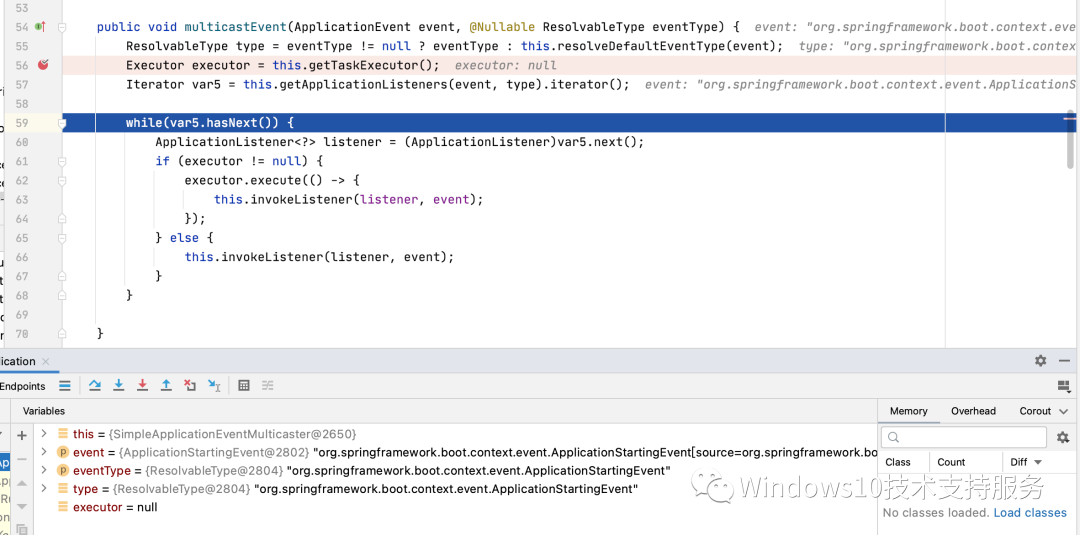Click the Trace Current Stream Chain icon

268,386
